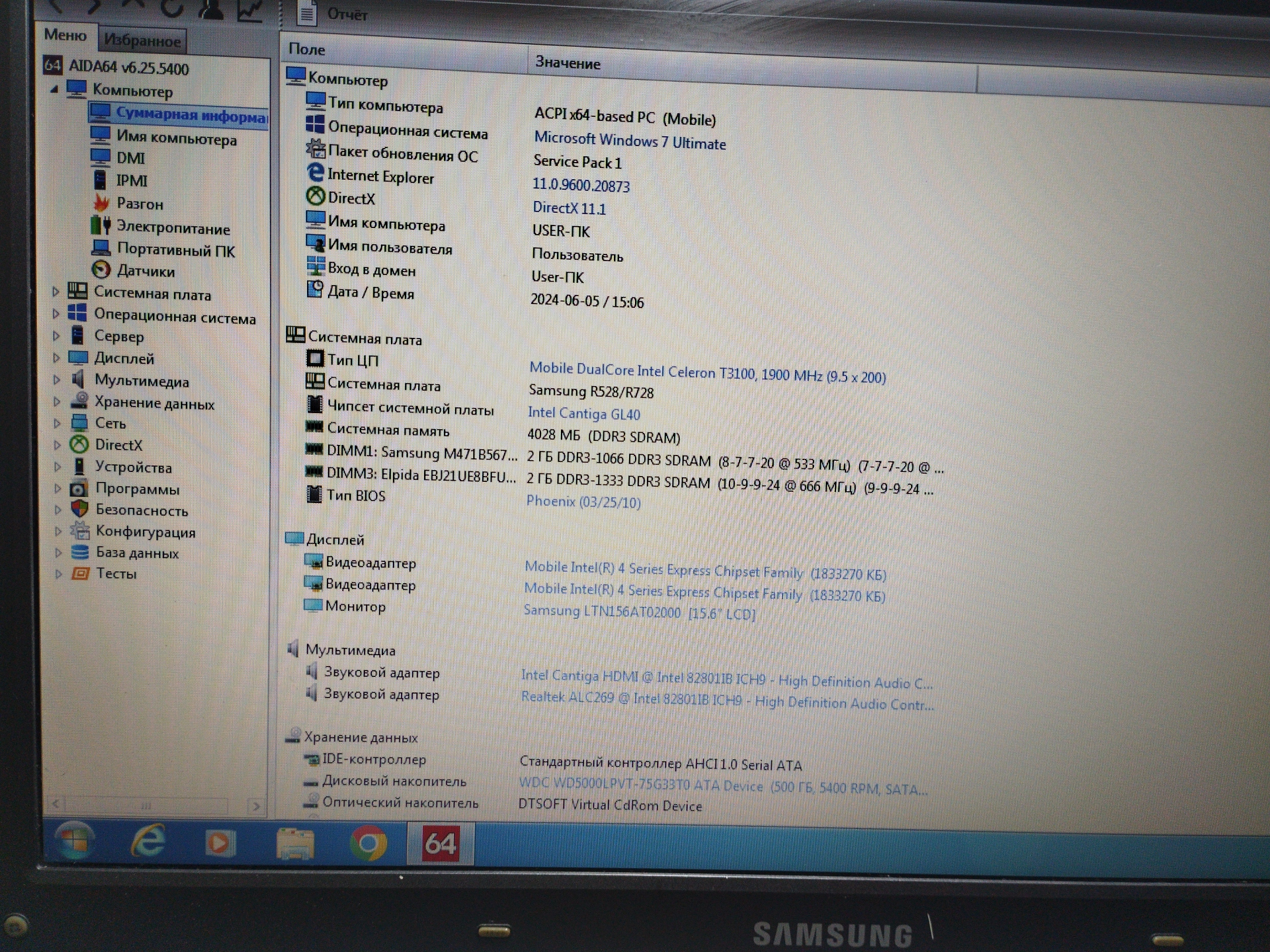
Task: Open Портативный ПК entry
Action: click(175, 251)
